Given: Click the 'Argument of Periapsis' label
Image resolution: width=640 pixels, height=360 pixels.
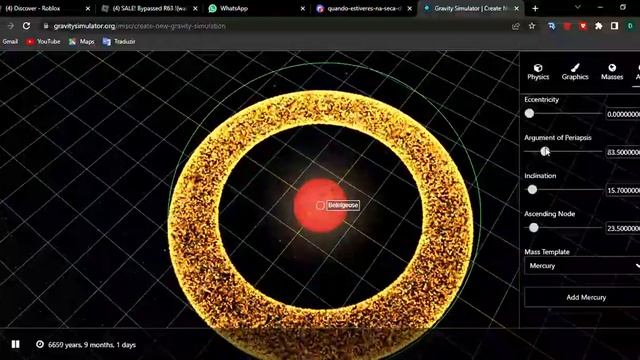Looking at the screenshot, I should (x=558, y=138).
